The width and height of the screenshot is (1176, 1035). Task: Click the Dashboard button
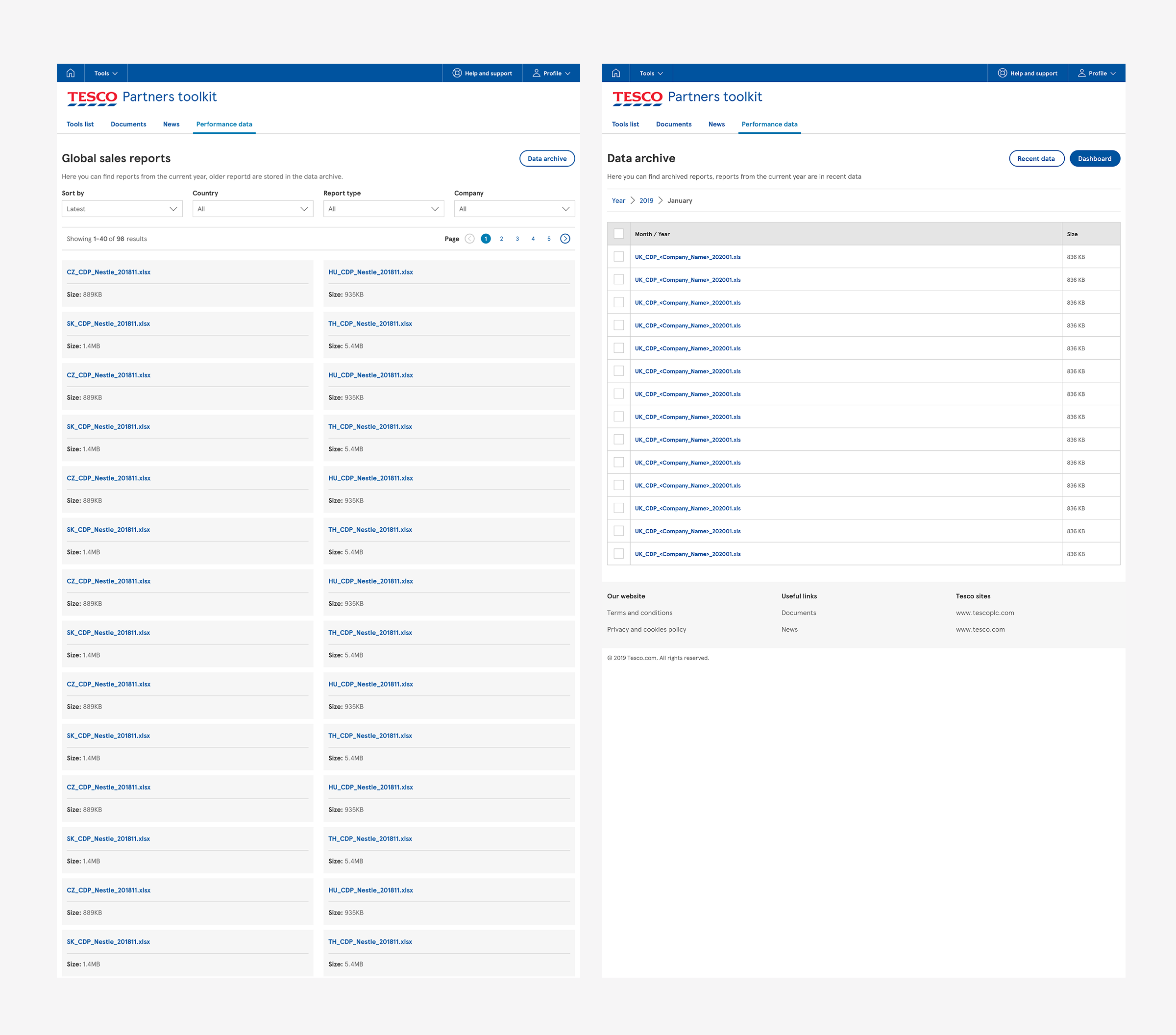[x=1094, y=159]
